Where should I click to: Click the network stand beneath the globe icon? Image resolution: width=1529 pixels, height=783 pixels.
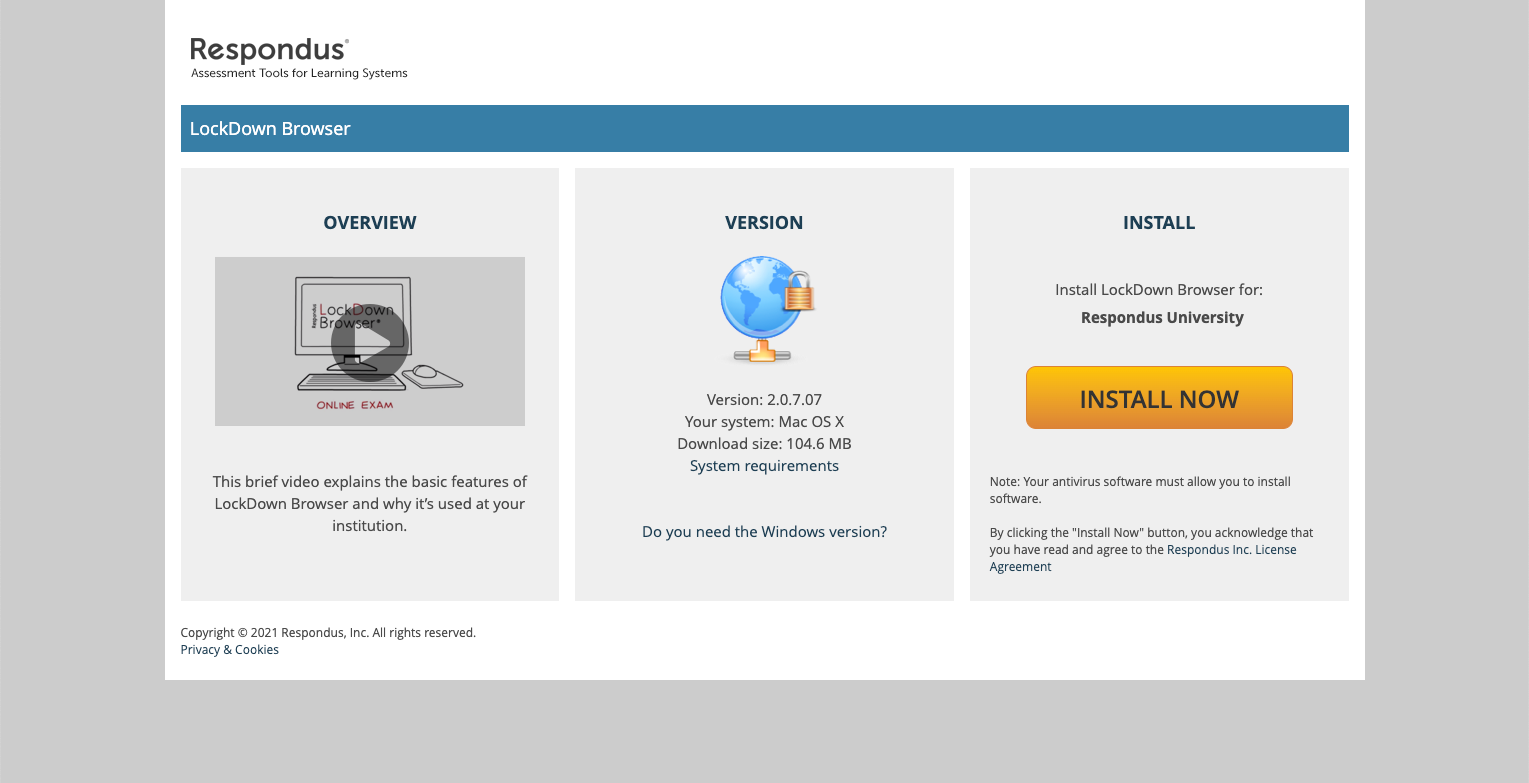click(764, 352)
